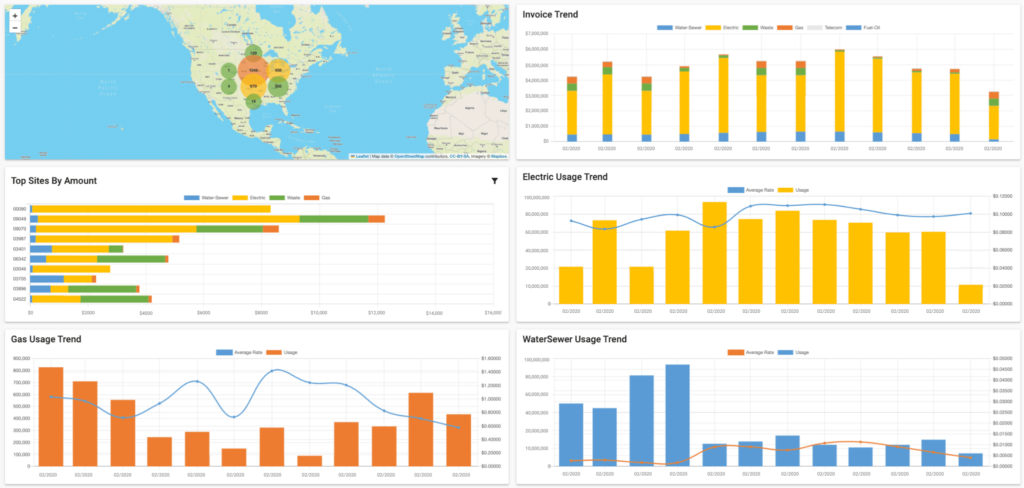Click site label 09070 in Top Sites
The height and width of the screenshot is (488, 1024).
point(18,229)
